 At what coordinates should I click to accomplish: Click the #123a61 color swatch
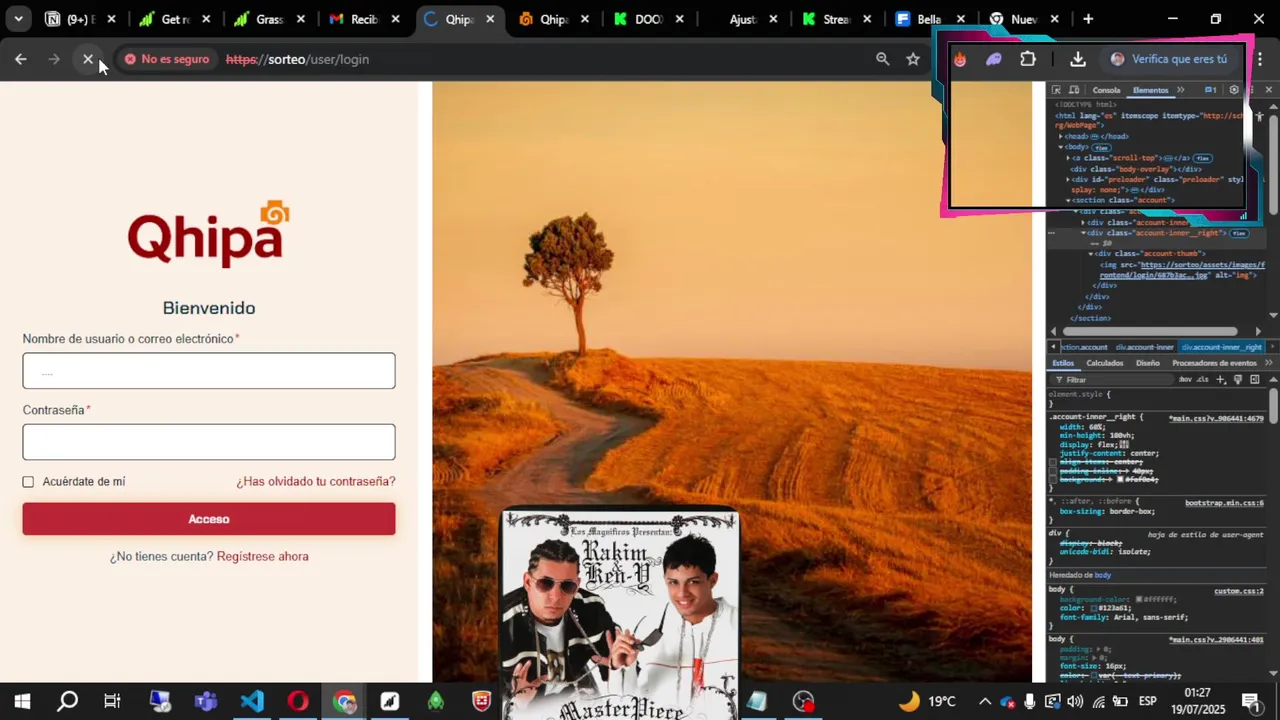click(x=1096, y=608)
